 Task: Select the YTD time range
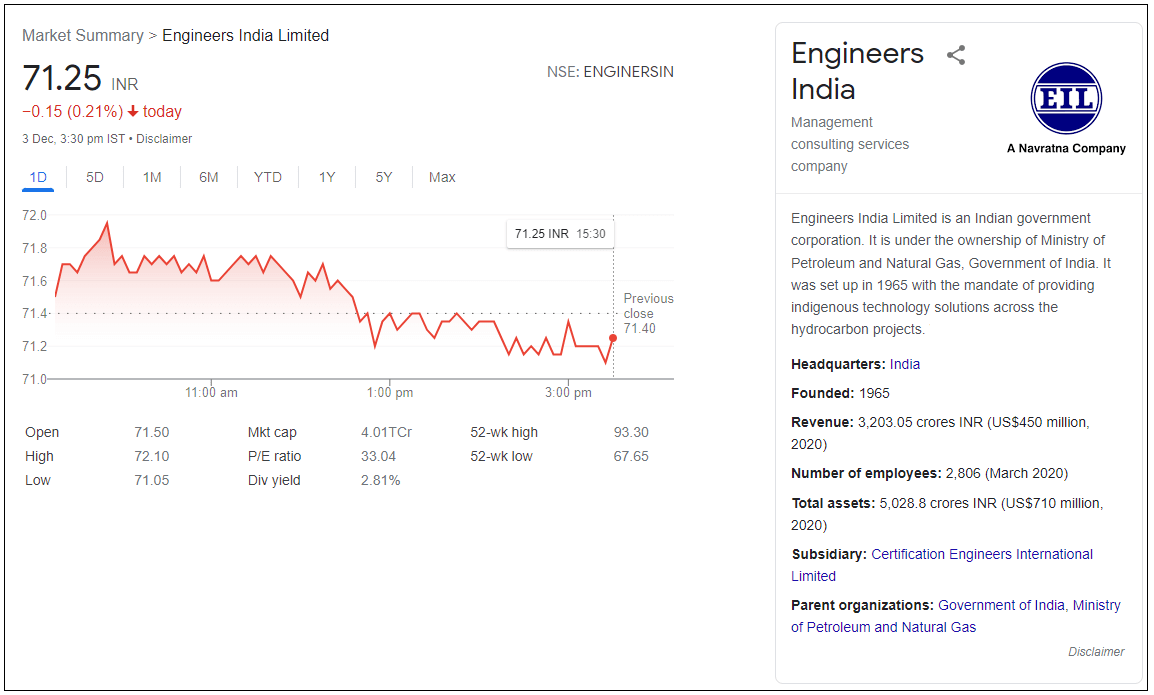(x=268, y=177)
